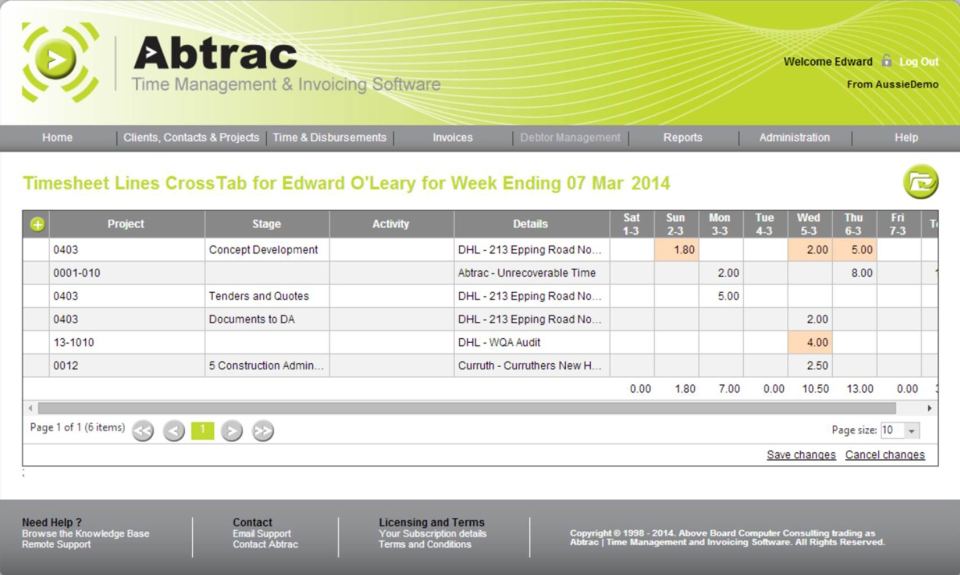Click the Abtrac logo icon
The image size is (960, 575).
click(60, 62)
